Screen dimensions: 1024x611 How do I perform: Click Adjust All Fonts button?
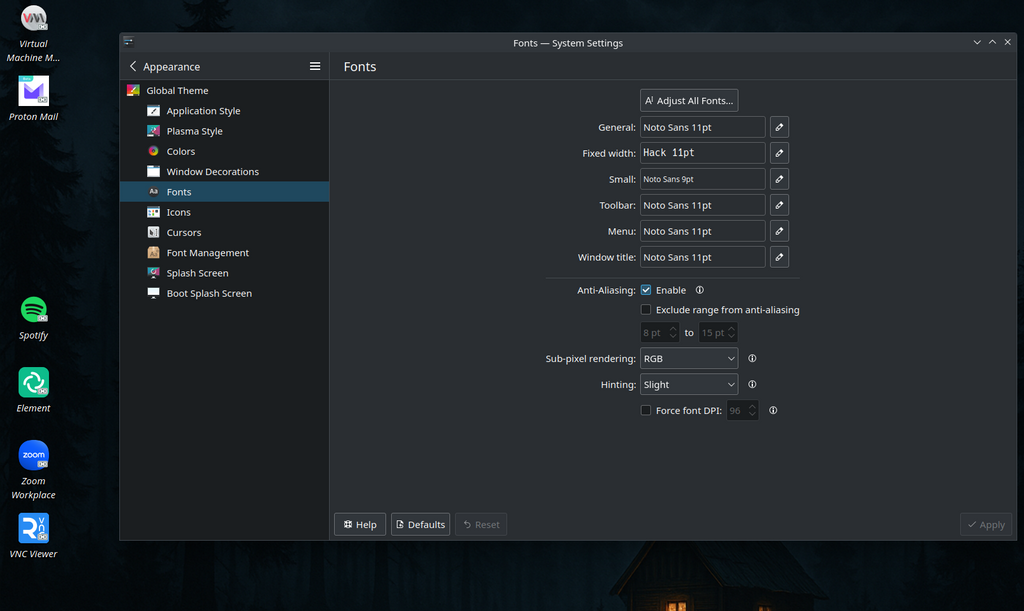tap(689, 101)
